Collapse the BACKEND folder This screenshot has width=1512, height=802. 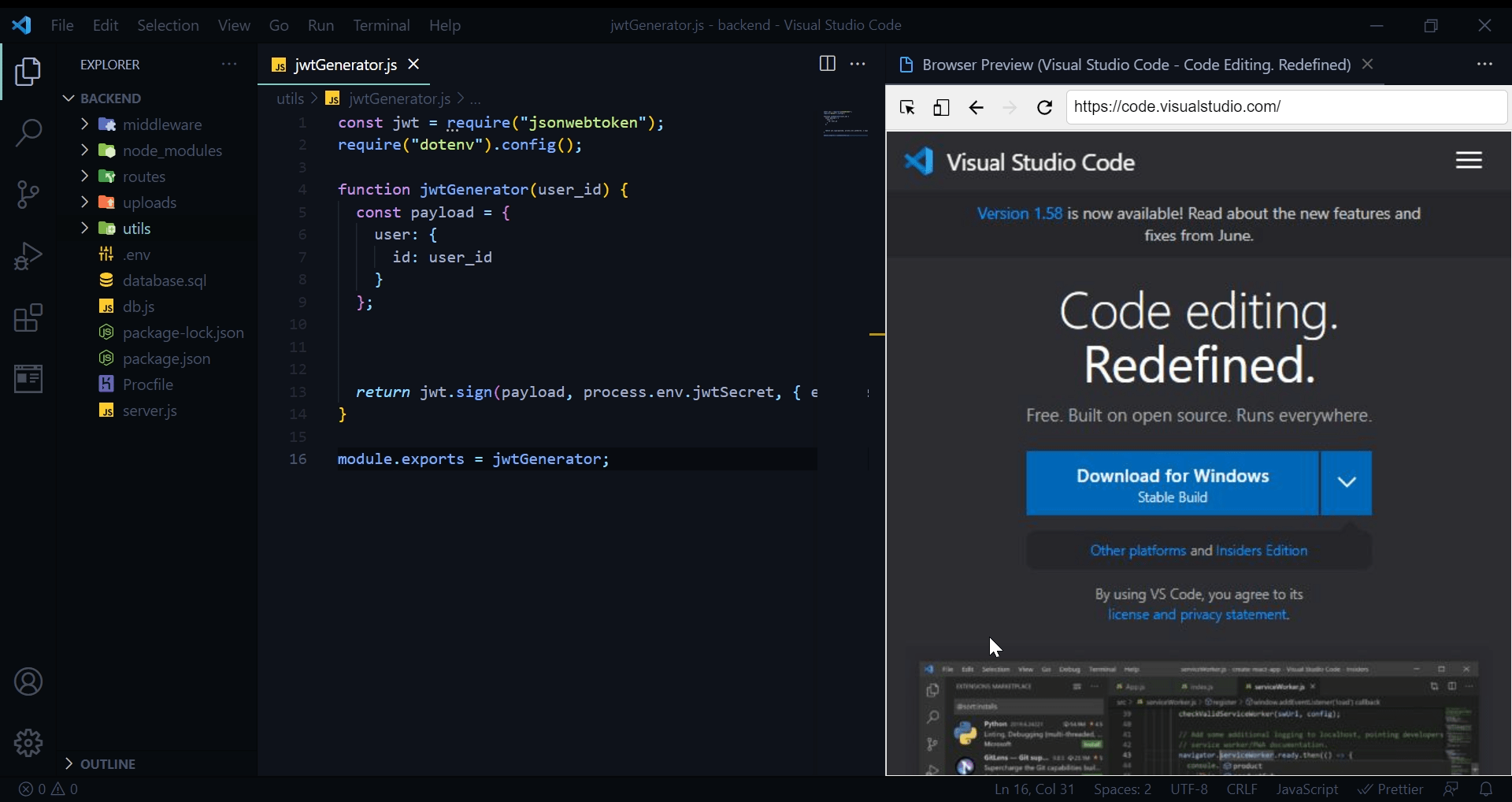tap(69, 98)
